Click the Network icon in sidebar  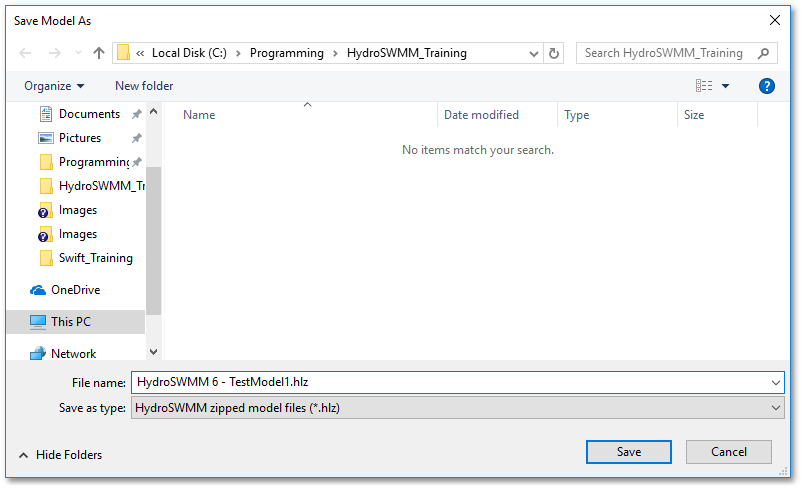click(38, 354)
